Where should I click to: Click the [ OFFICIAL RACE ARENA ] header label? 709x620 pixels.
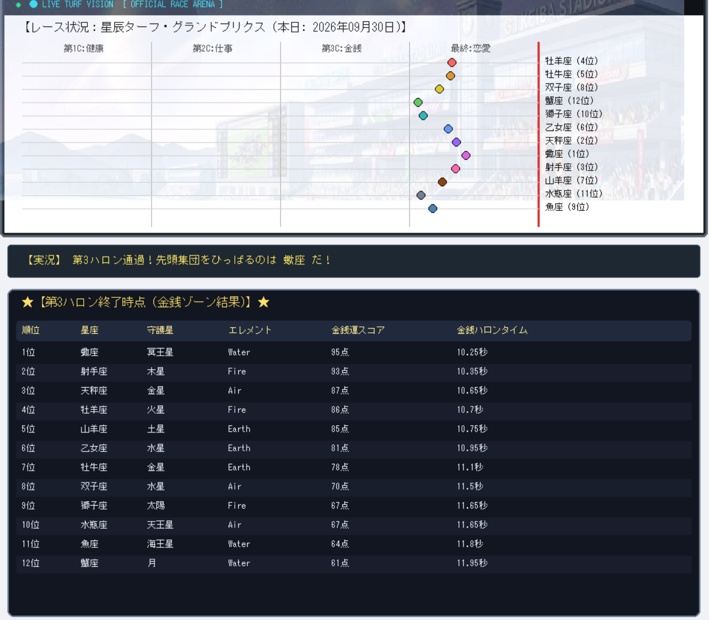pyautogui.click(x=173, y=4)
